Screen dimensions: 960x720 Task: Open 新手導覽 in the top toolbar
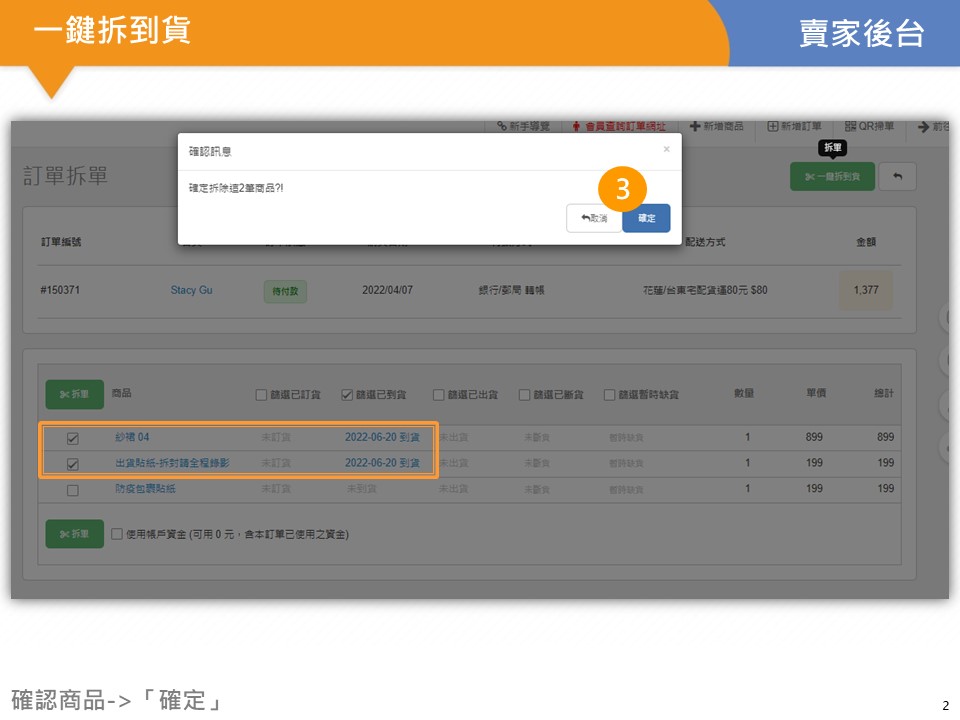(x=525, y=127)
